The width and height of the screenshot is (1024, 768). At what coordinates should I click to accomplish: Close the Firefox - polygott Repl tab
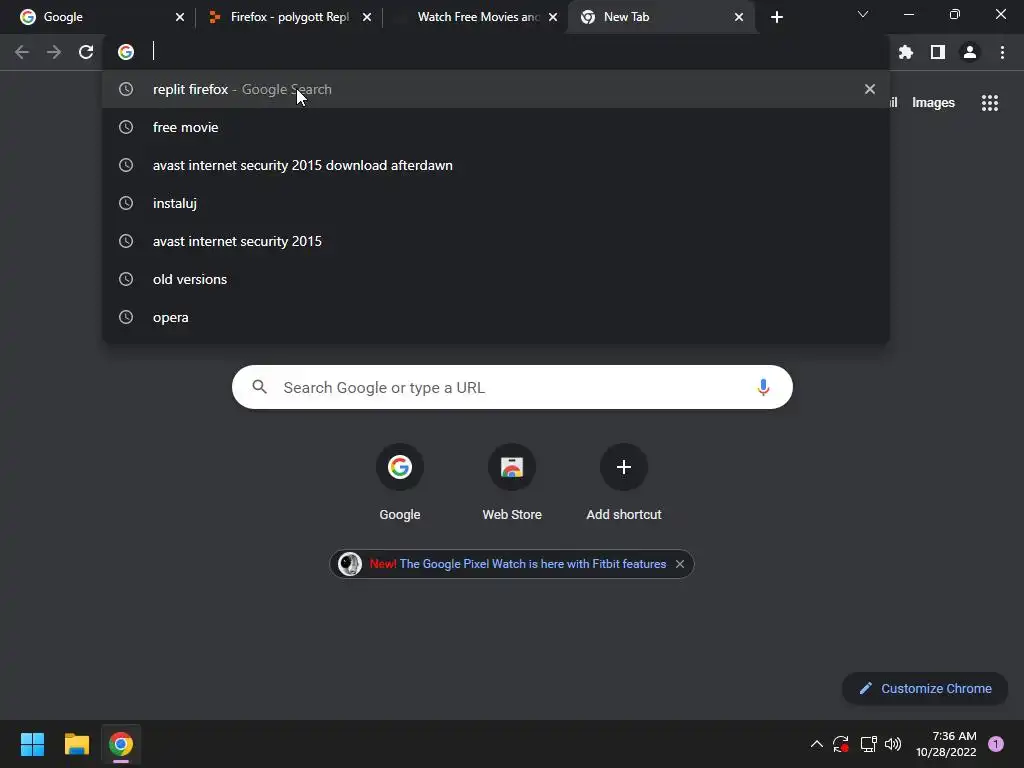pos(367,17)
